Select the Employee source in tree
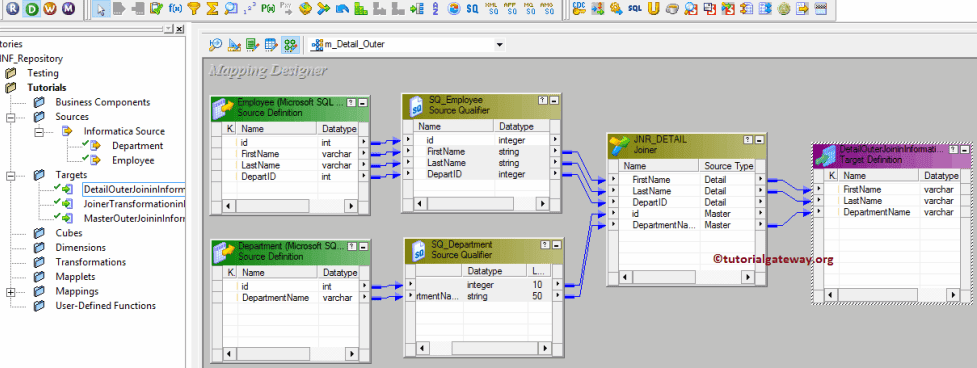 133,160
